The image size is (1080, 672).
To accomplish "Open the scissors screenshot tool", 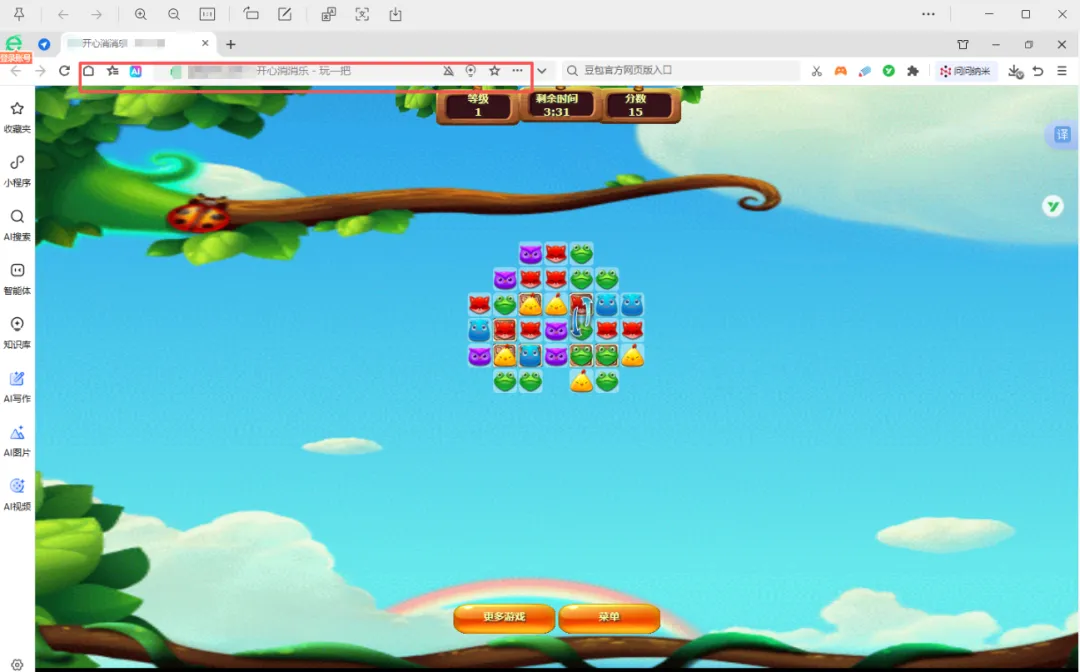I will coord(817,71).
